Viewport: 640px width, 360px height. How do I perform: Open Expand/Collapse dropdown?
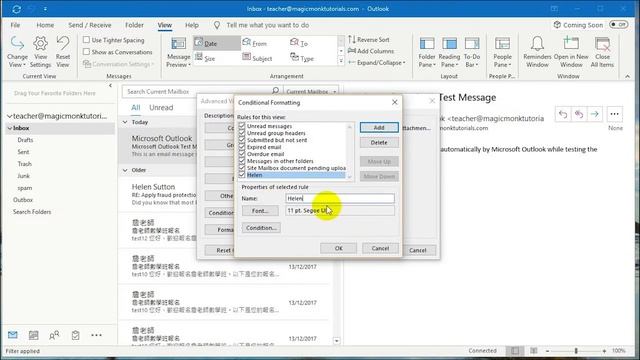pyautogui.click(x=377, y=63)
